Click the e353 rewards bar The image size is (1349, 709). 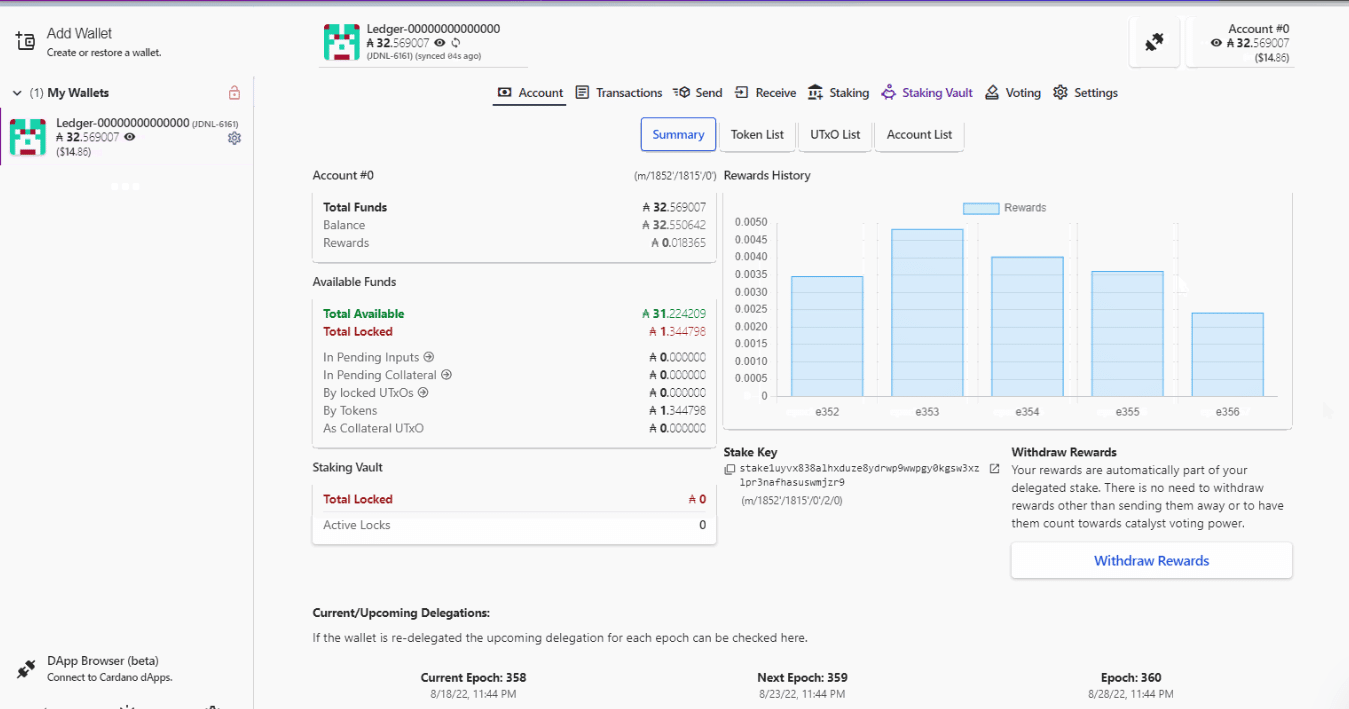point(927,312)
